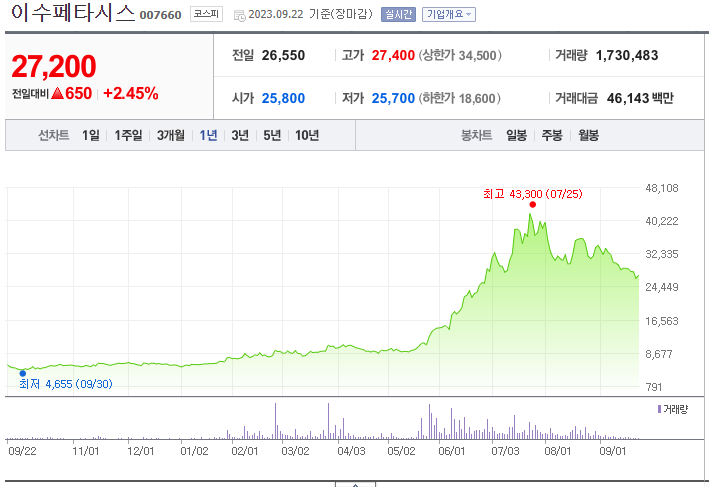Click the blue 최저 4,655 low marker dot
The height and width of the screenshot is (487, 709).
pos(23,374)
